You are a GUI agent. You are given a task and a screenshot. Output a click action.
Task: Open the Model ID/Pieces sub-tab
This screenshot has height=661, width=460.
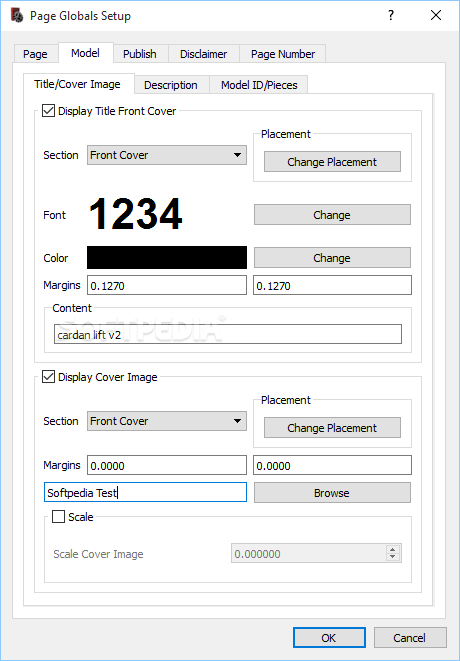pos(259,85)
